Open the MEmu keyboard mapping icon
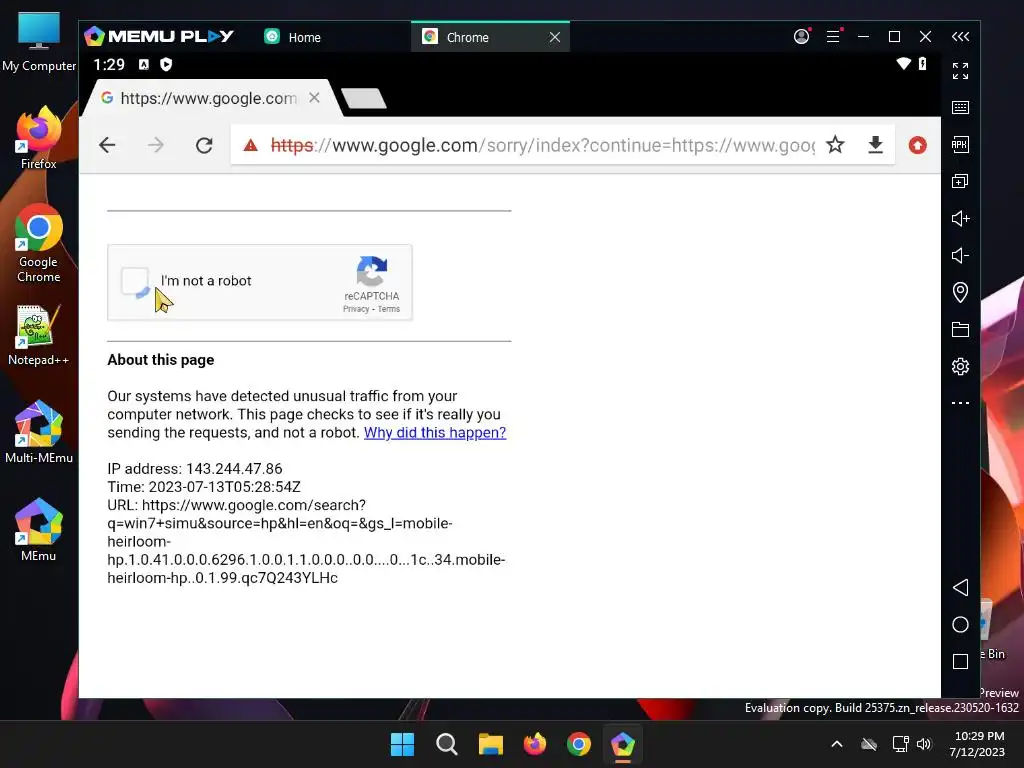 pyautogui.click(x=961, y=107)
